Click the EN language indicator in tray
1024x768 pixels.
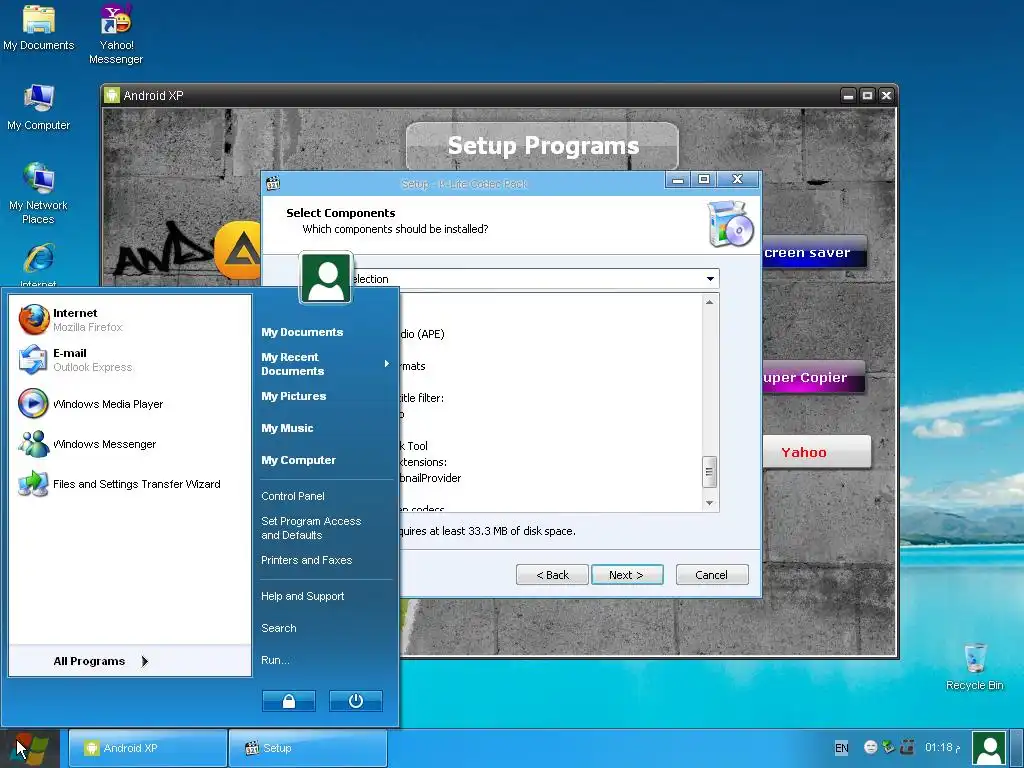(842, 748)
